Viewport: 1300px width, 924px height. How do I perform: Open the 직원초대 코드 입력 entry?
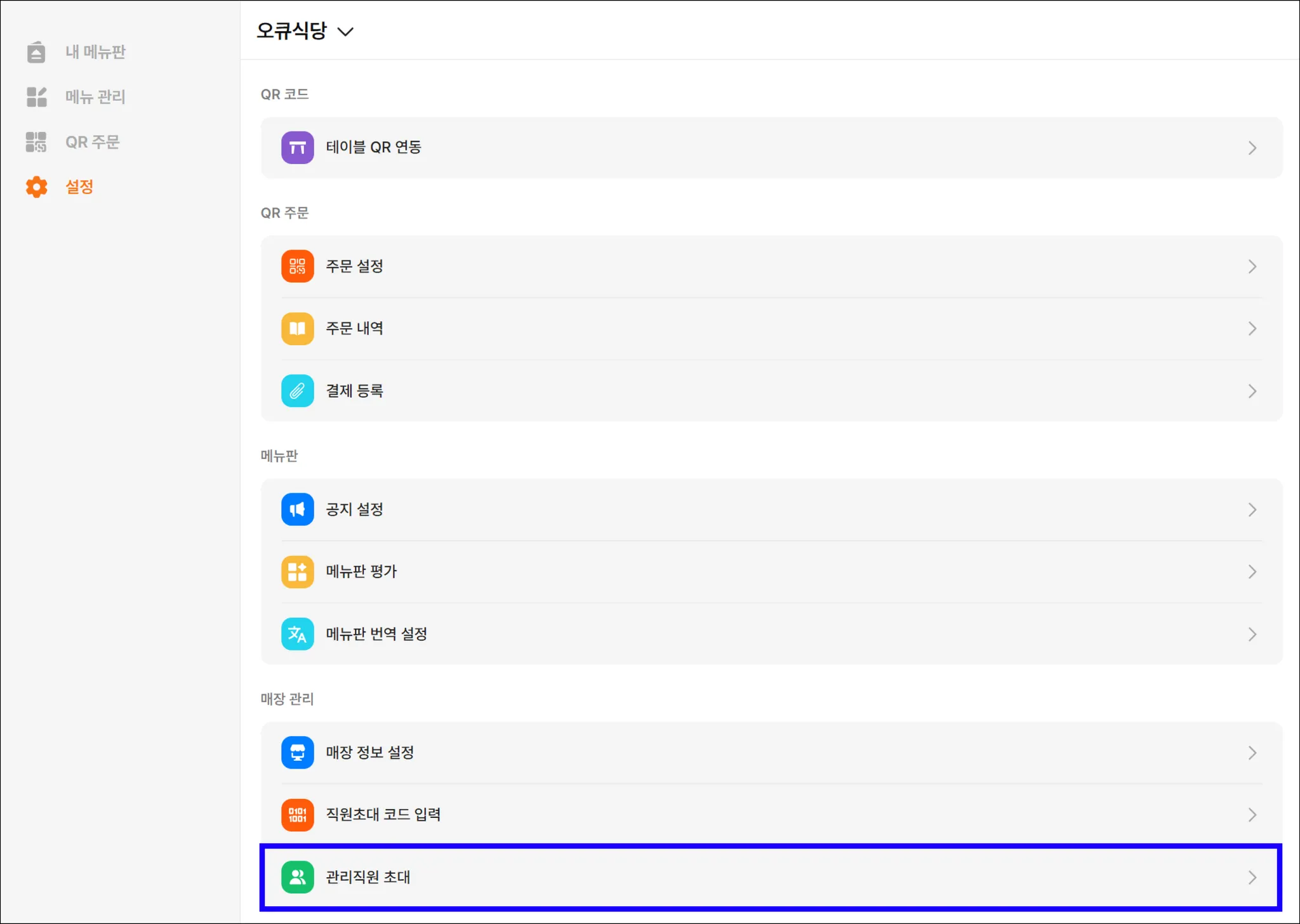[383, 815]
